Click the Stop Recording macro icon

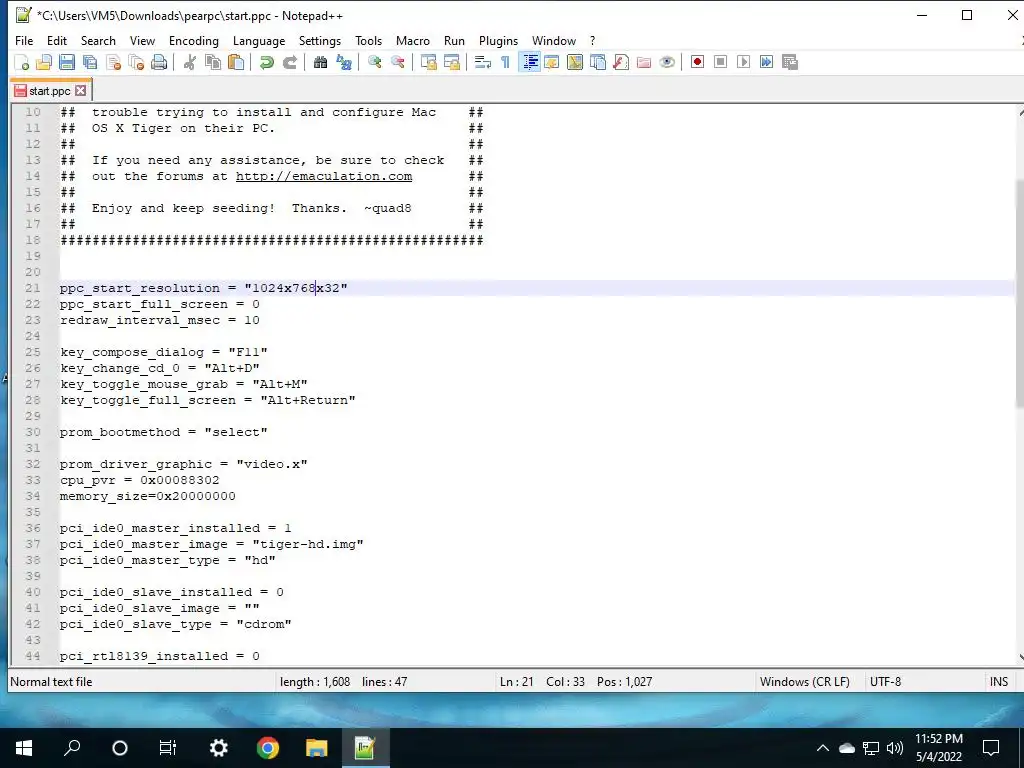pos(720,63)
